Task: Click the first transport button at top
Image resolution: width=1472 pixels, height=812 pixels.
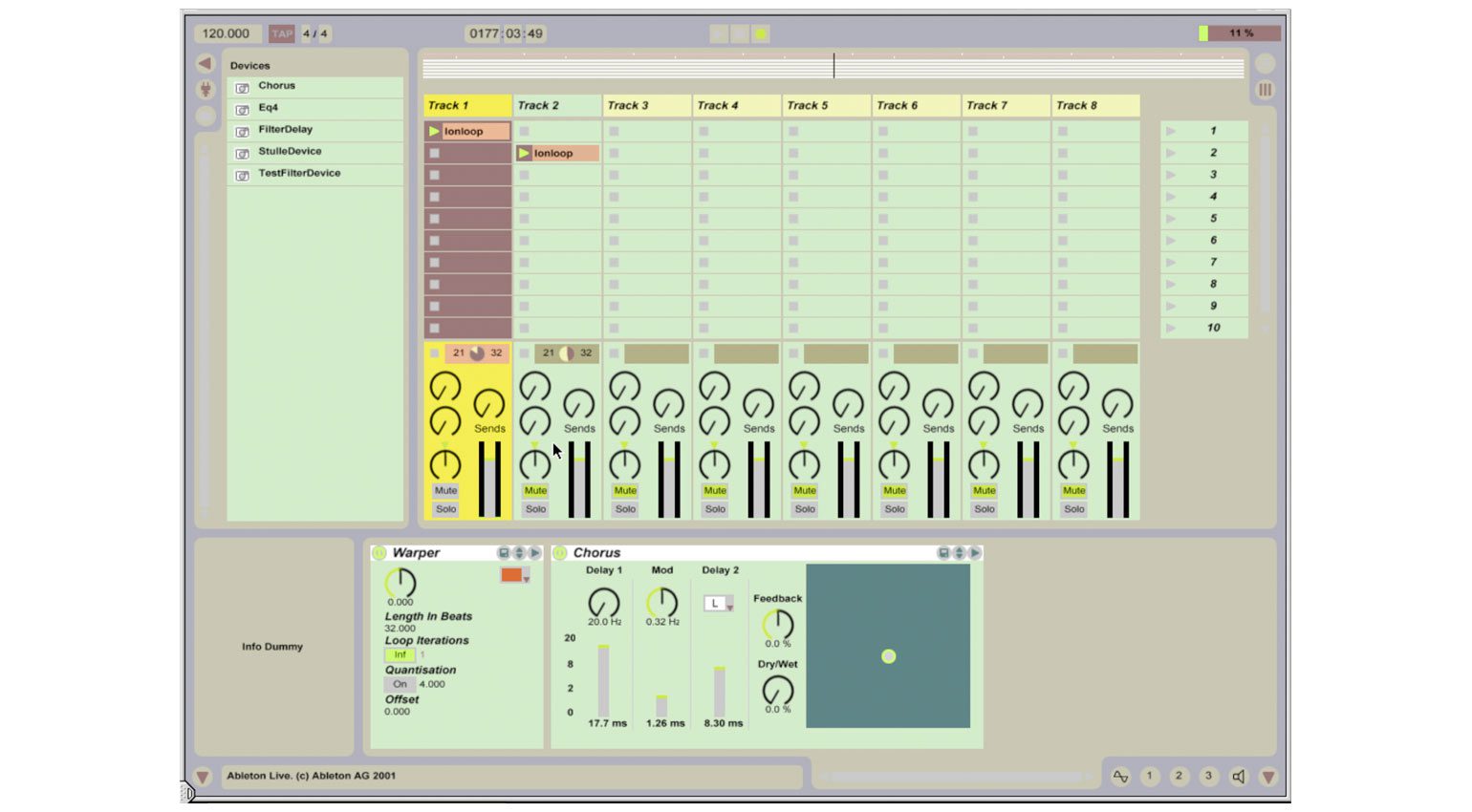Action: [719, 33]
